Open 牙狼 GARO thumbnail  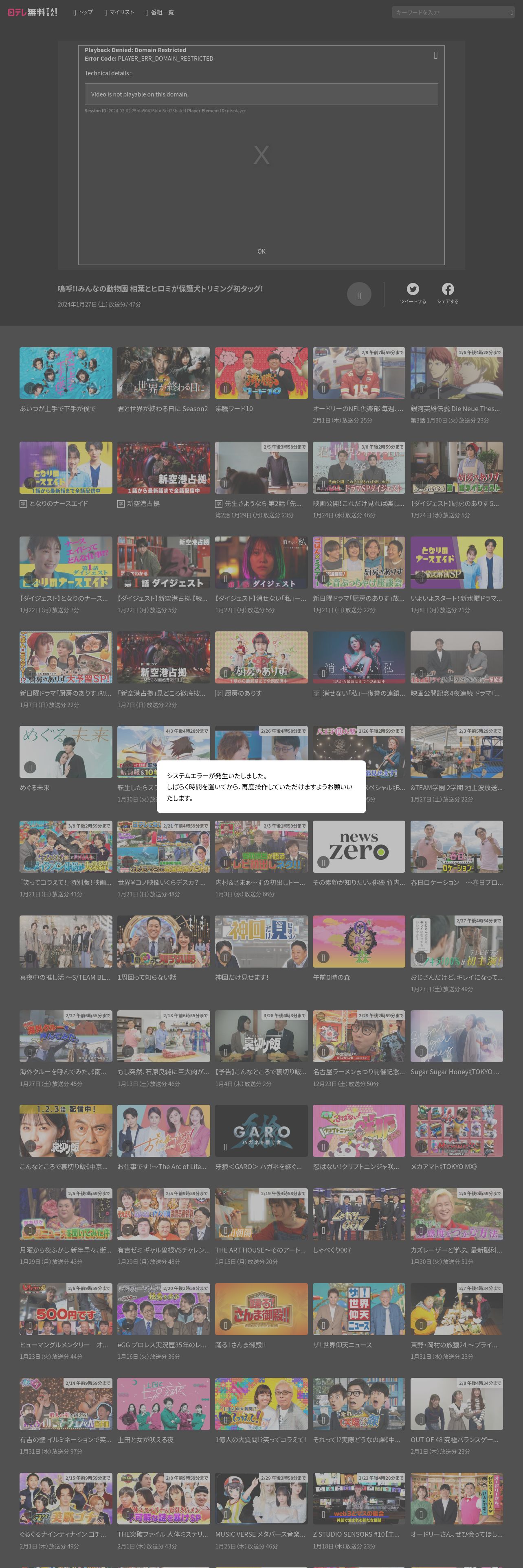[x=261, y=1131]
